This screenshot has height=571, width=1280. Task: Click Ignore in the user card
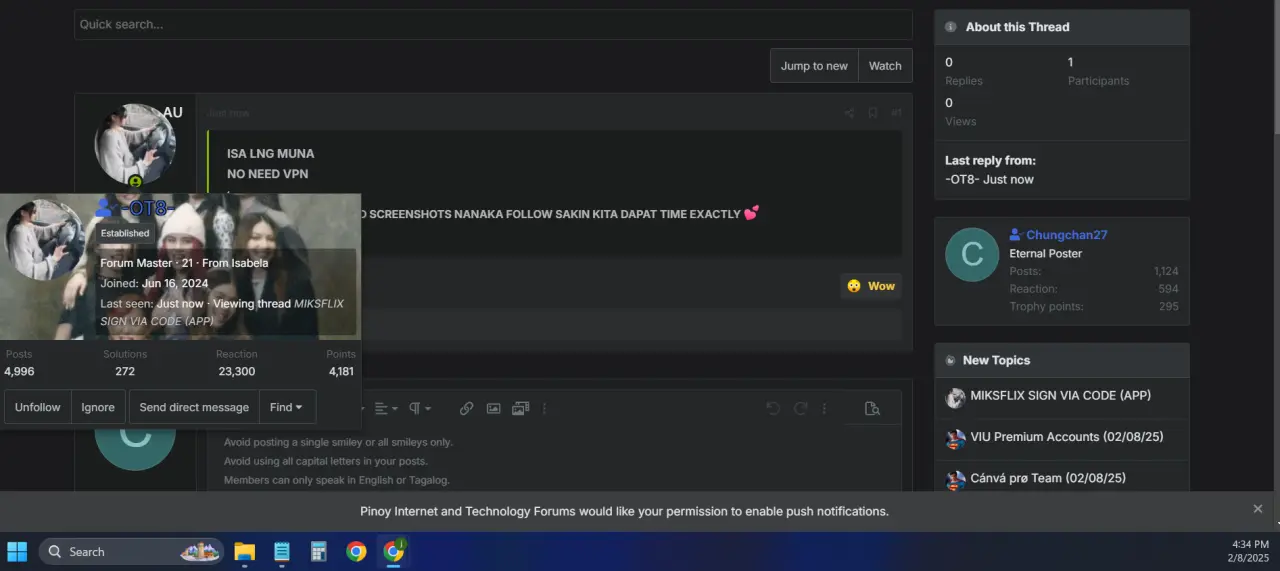pyautogui.click(x=98, y=407)
